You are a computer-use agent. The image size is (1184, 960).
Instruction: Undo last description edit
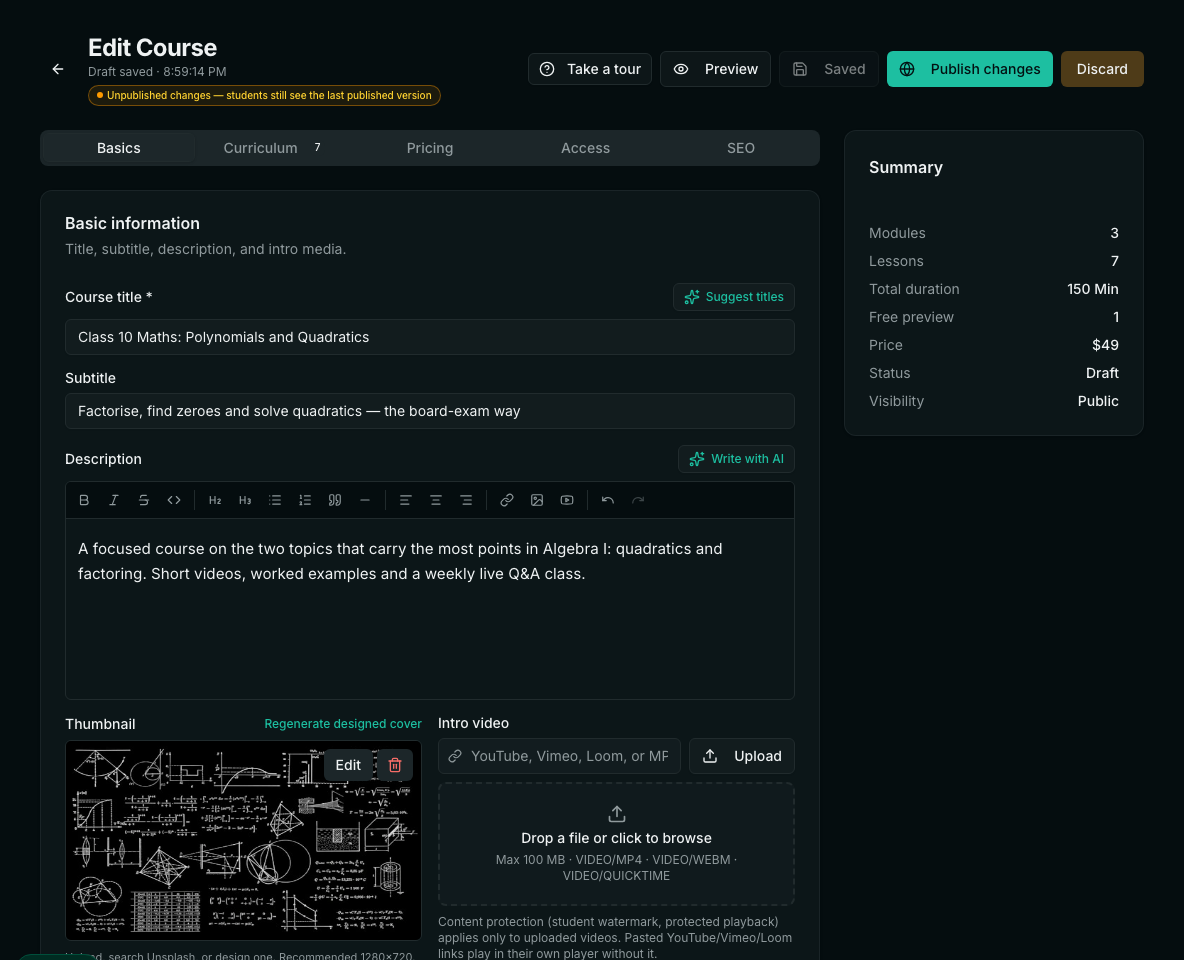tap(608, 500)
